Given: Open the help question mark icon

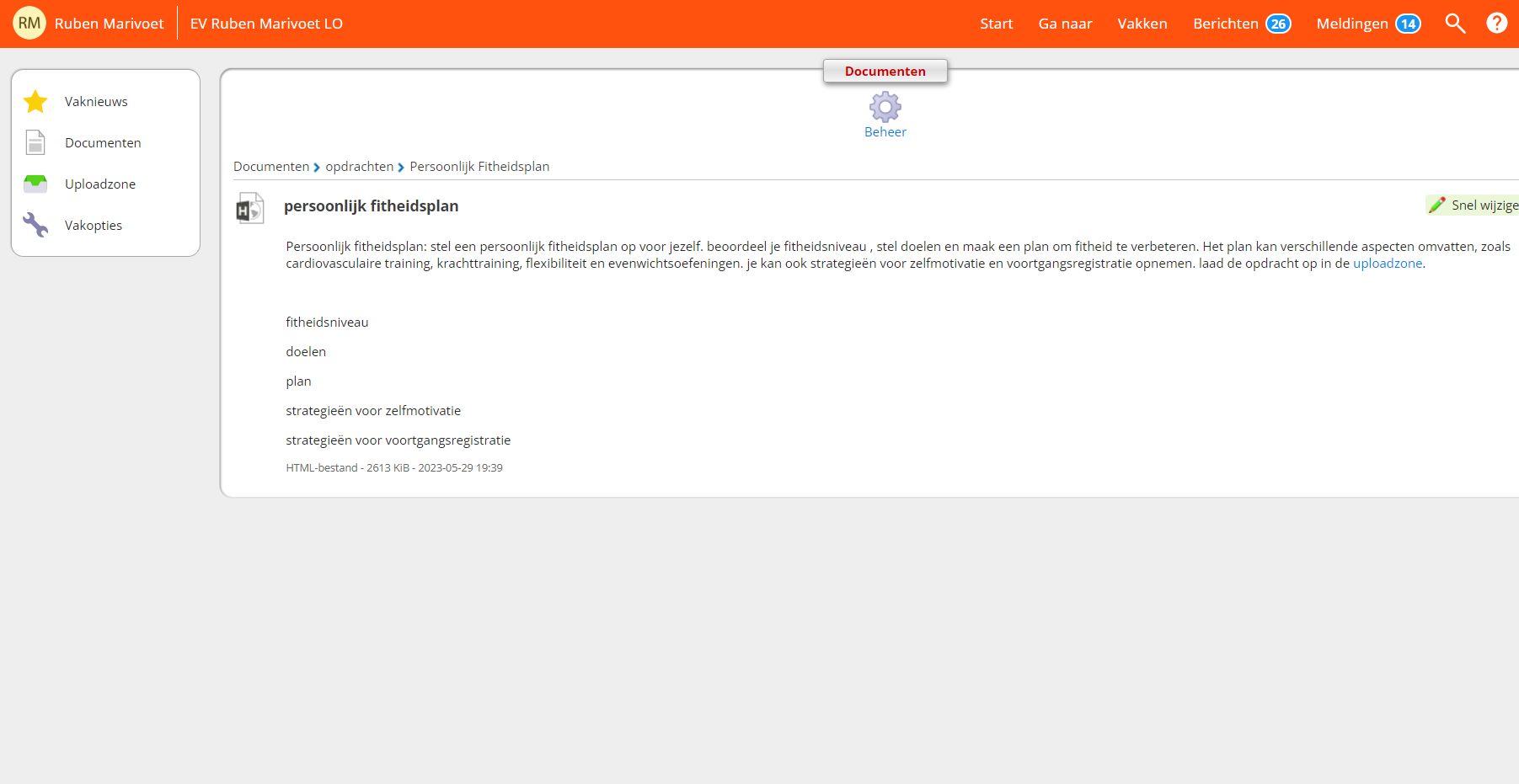Looking at the screenshot, I should click(1496, 24).
